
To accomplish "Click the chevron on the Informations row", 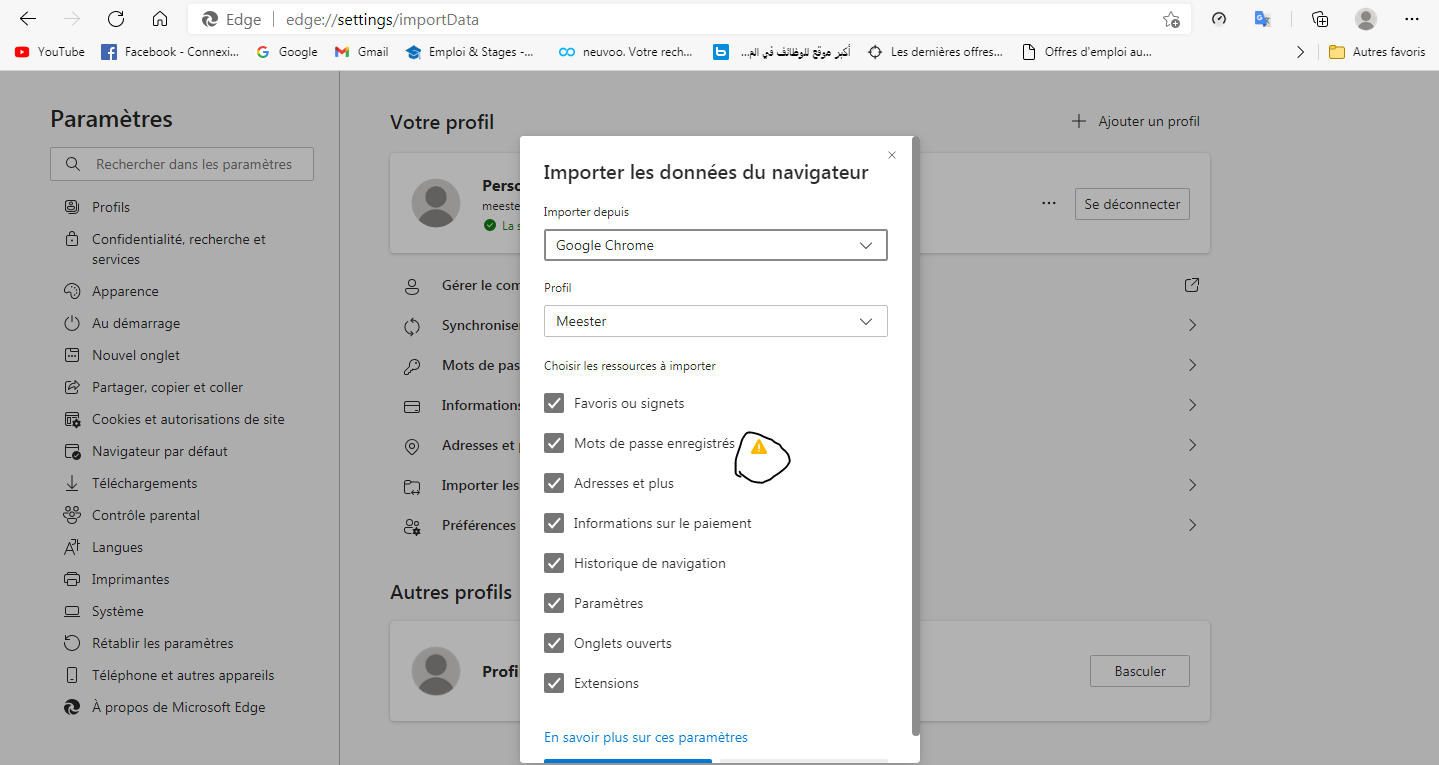I will 1192,405.
